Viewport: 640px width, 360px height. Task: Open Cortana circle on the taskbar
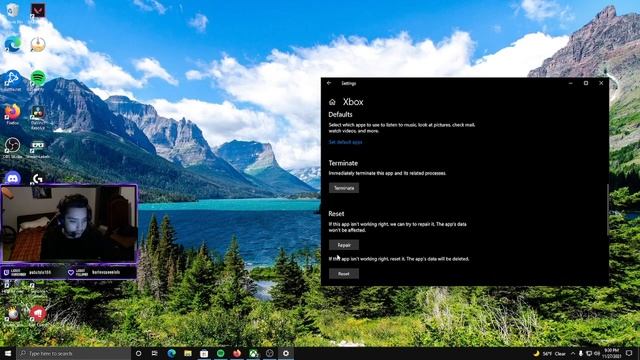pyautogui.click(x=138, y=353)
